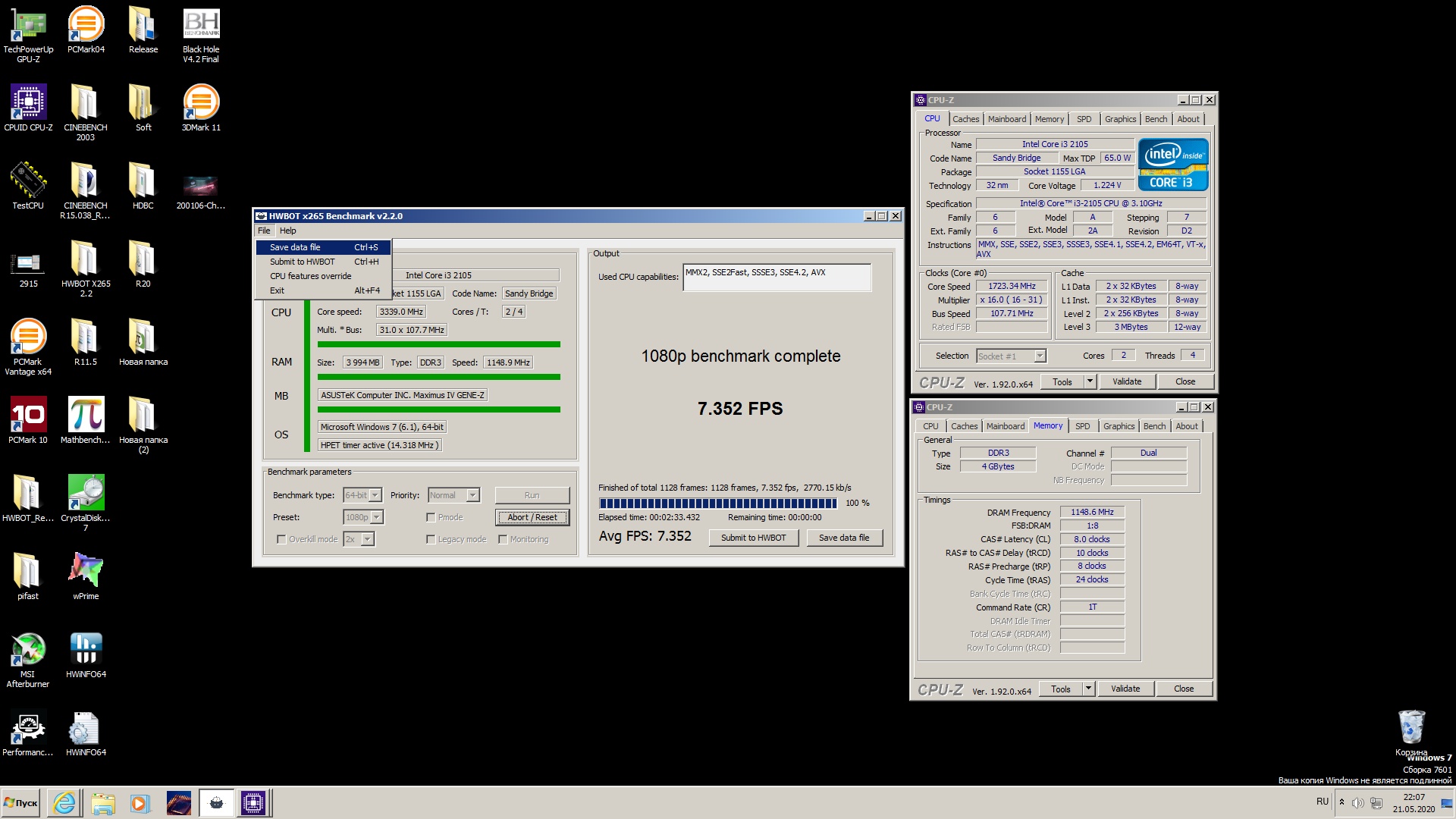Launch PCMark 10 desktop icon
Screen dimensions: 1456x819
[28, 420]
